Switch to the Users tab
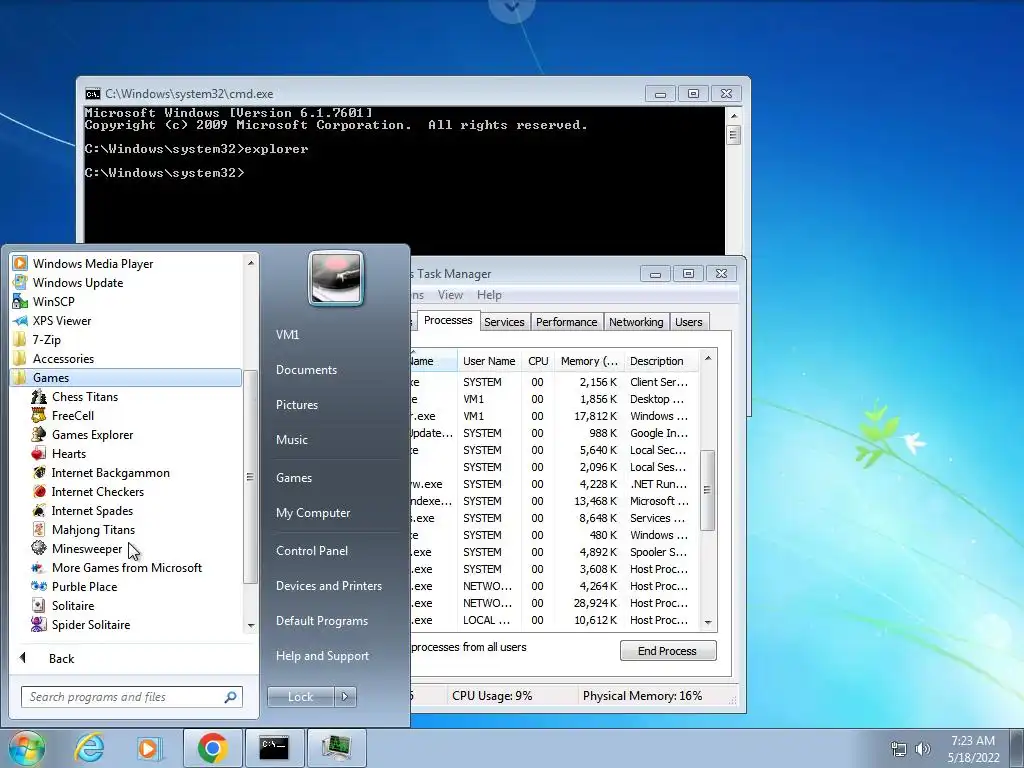 [x=689, y=322]
